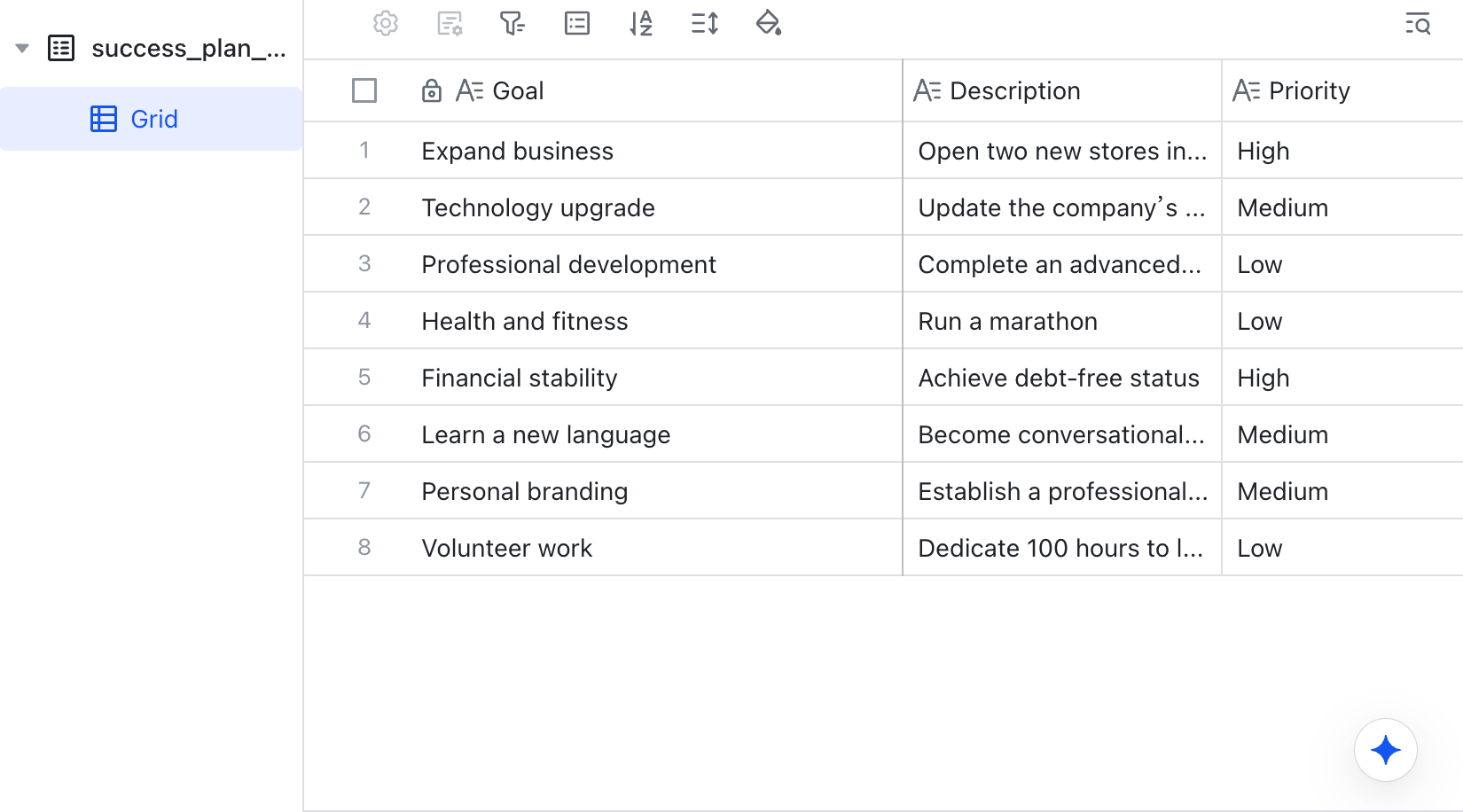Open the row height icon
This screenshot has width=1463, height=812.
pos(705,23)
